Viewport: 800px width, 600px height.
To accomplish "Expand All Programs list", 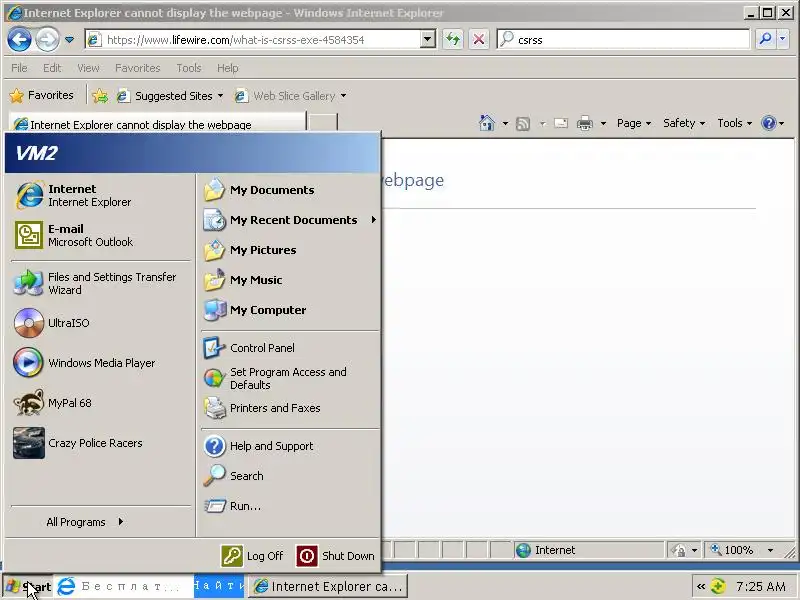I will tap(85, 522).
